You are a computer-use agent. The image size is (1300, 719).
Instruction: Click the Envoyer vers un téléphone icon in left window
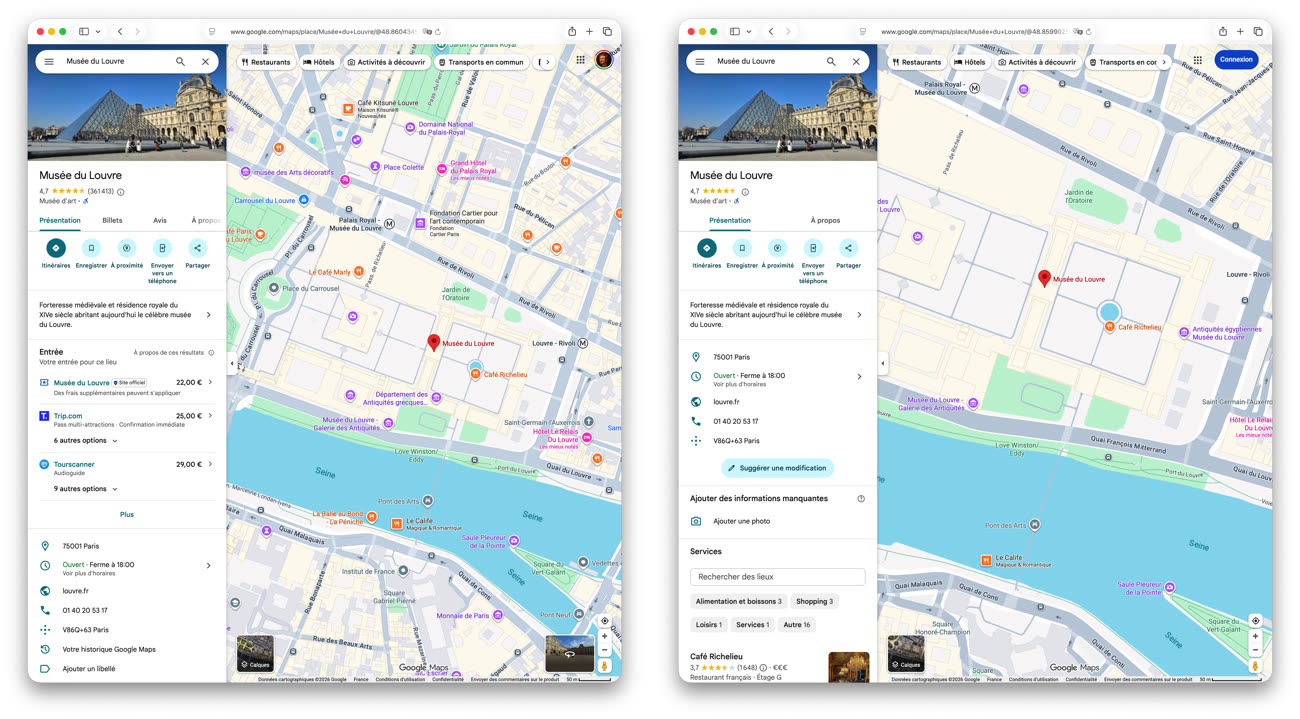162,248
